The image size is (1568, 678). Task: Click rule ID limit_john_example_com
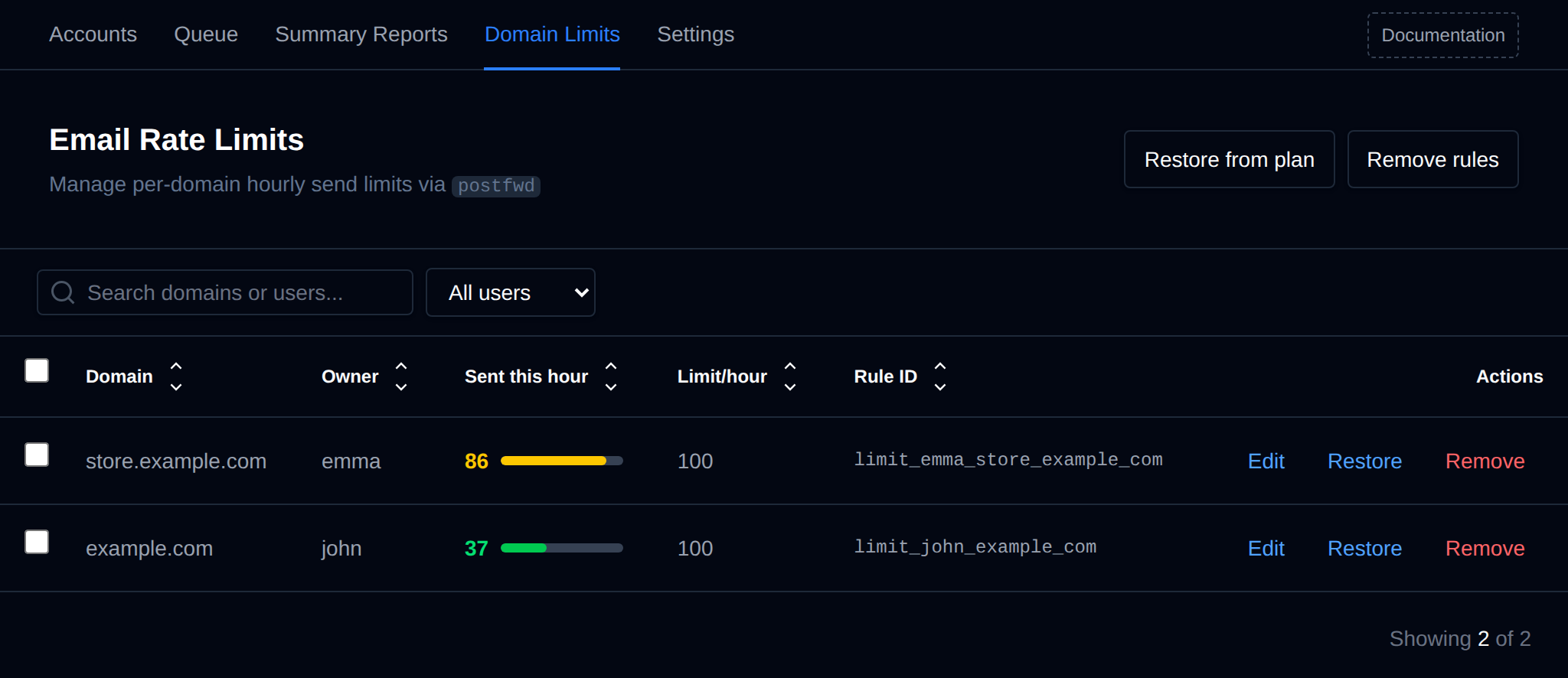pyautogui.click(x=975, y=546)
